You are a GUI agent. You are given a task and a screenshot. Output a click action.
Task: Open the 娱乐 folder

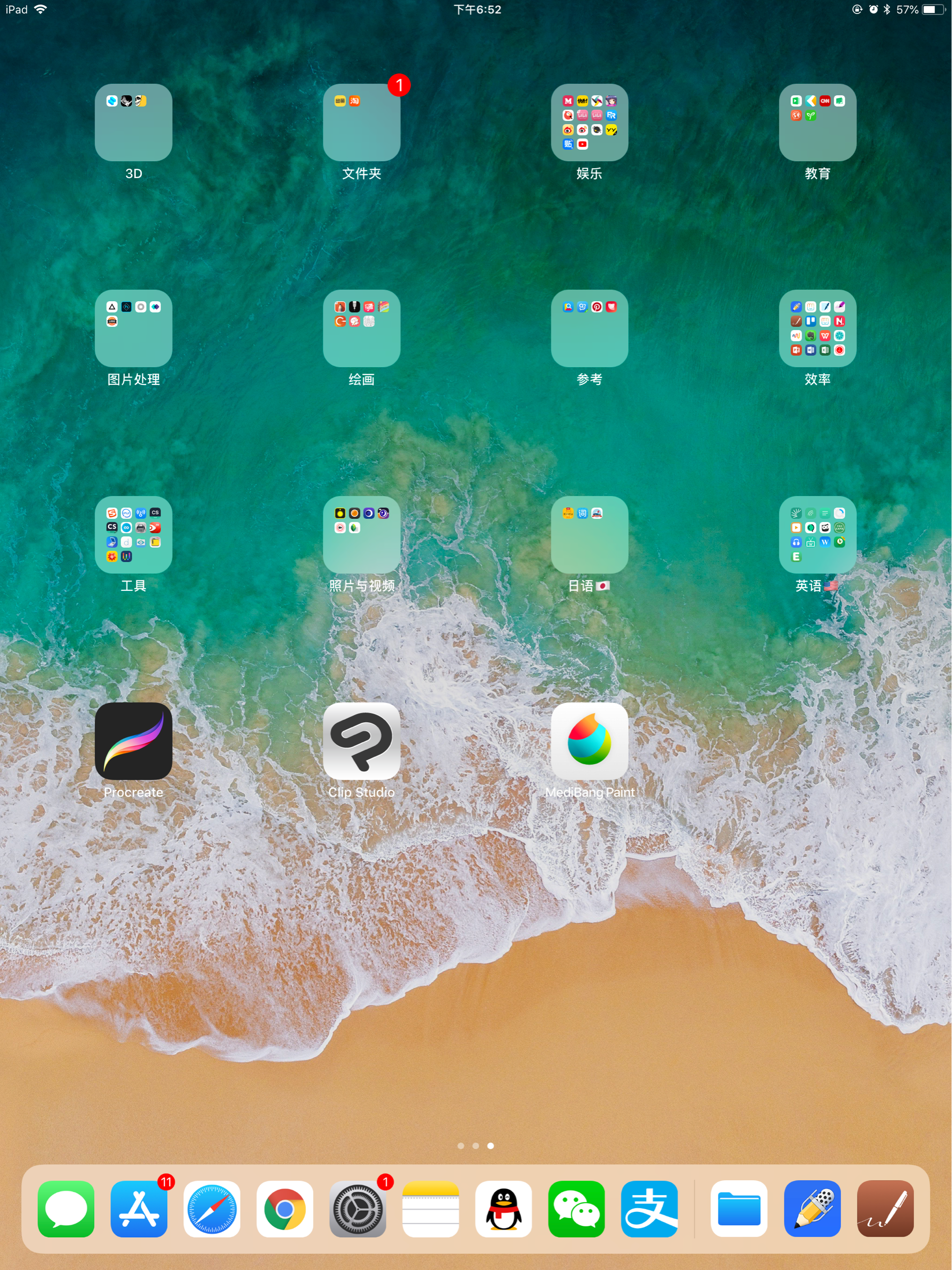[590, 123]
